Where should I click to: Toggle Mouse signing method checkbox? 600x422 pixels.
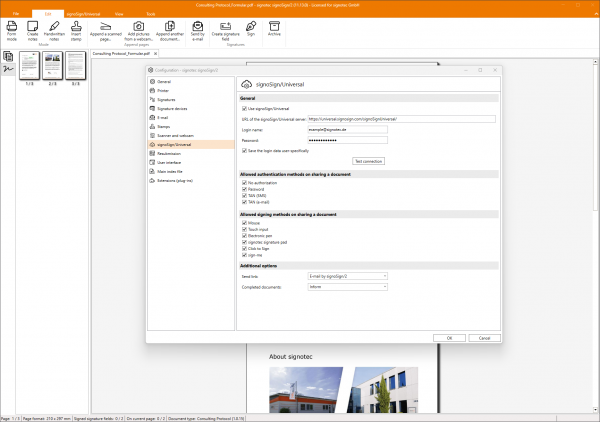(244, 223)
